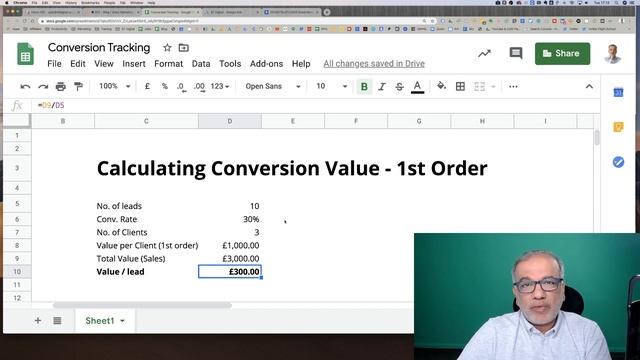Click the No. of leads label
The width and height of the screenshot is (640, 360).
pyautogui.click(x=119, y=206)
